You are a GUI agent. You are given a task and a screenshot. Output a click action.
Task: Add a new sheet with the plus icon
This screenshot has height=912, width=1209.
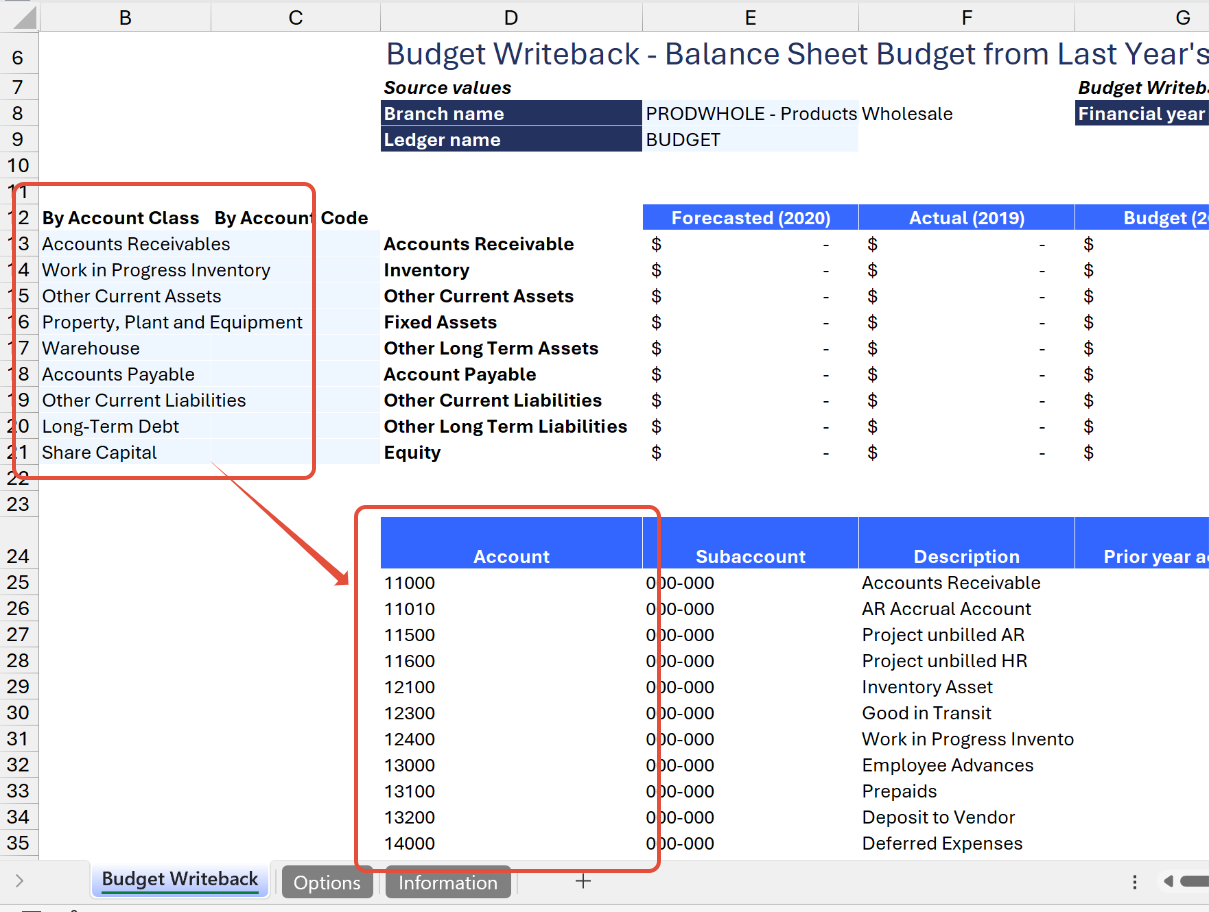pyautogui.click(x=583, y=881)
